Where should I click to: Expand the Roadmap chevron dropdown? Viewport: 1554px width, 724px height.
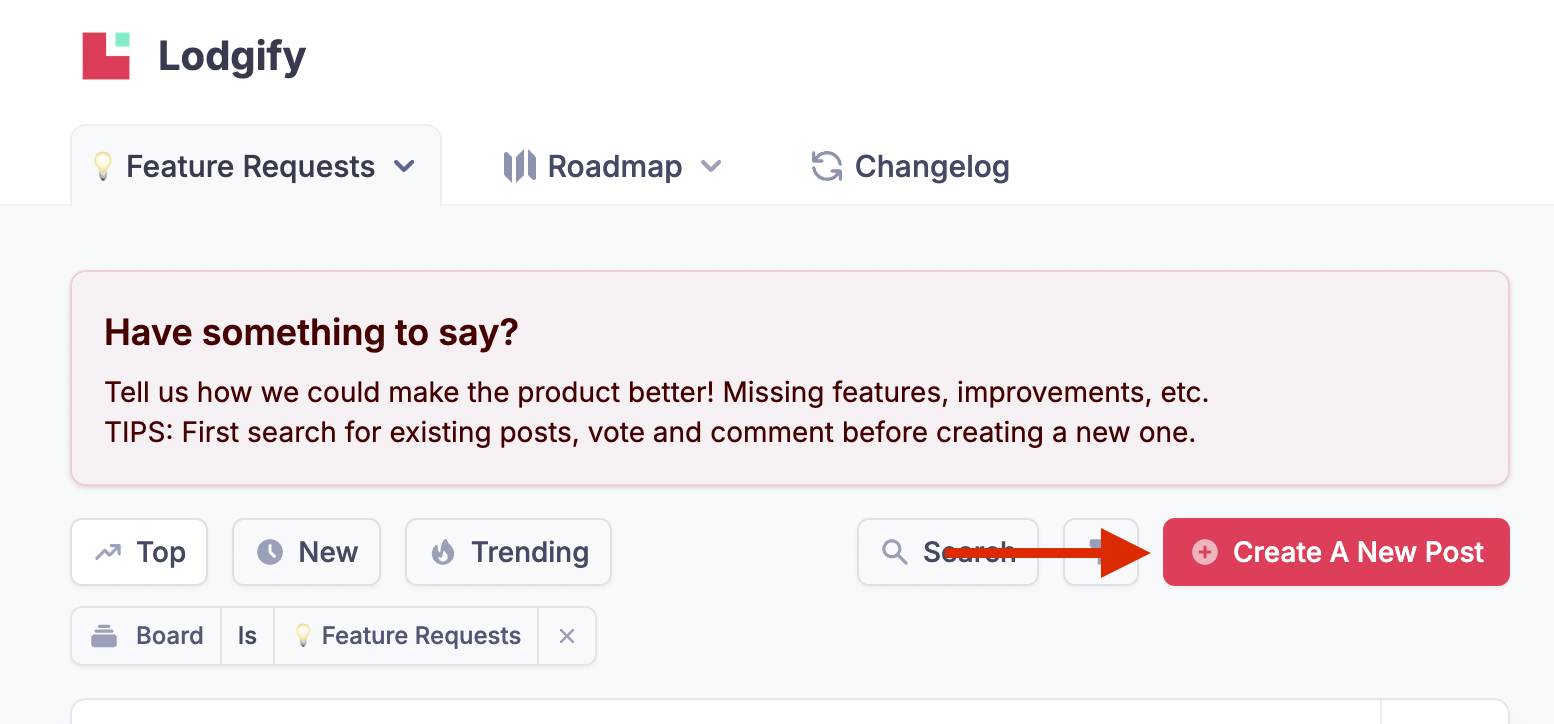(x=711, y=166)
